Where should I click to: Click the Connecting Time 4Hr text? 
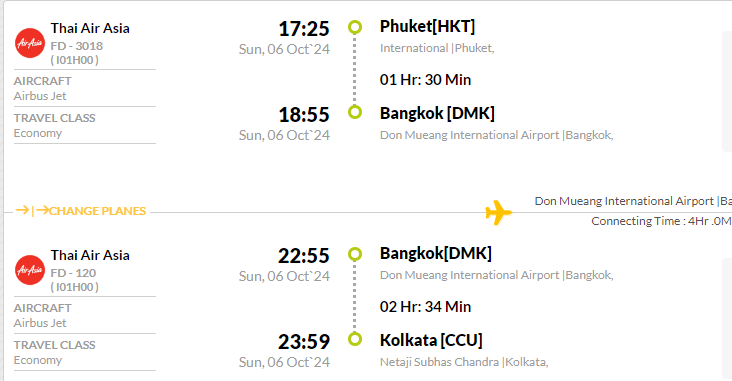(x=661, y=221)
